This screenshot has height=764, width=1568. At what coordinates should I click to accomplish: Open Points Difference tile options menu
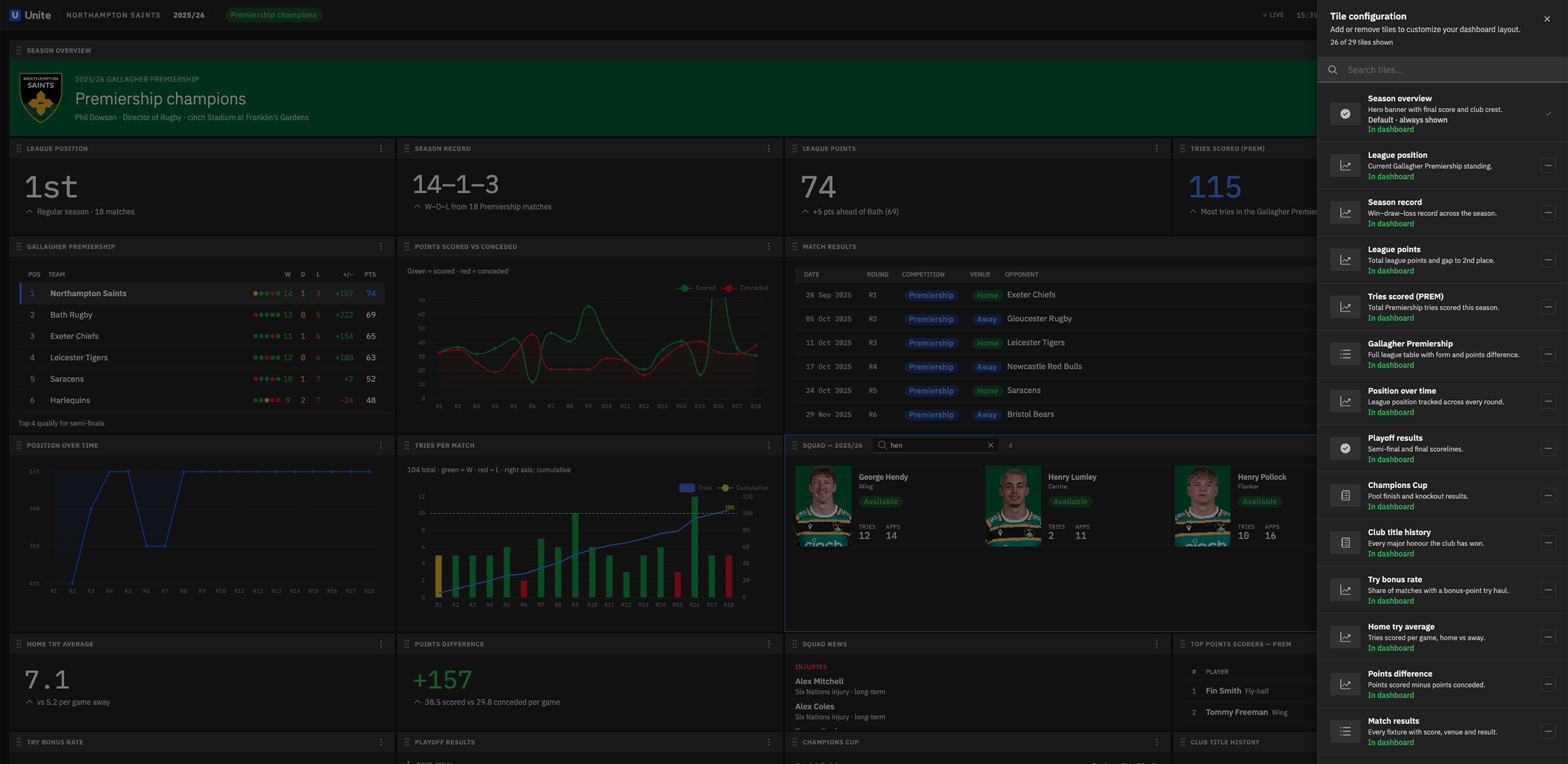click(769, 644)
